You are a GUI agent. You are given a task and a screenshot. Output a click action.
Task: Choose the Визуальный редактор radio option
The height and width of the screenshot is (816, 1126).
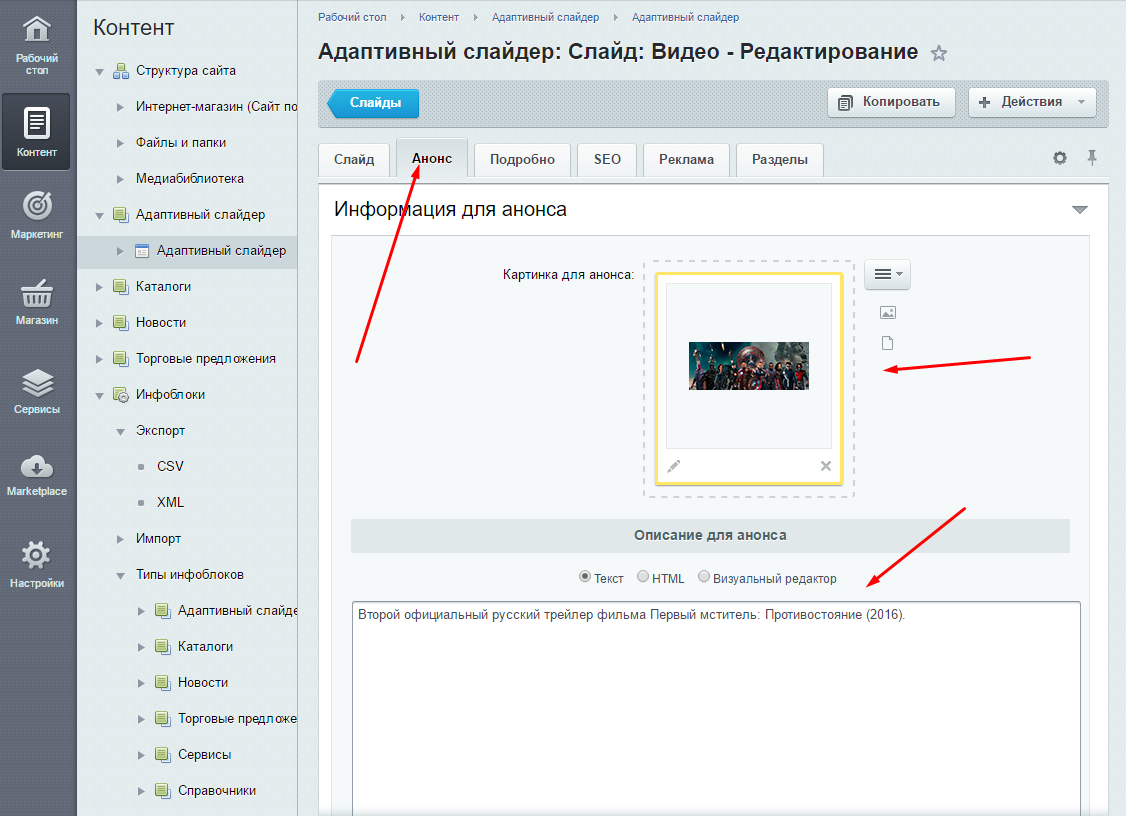[704, 577]
